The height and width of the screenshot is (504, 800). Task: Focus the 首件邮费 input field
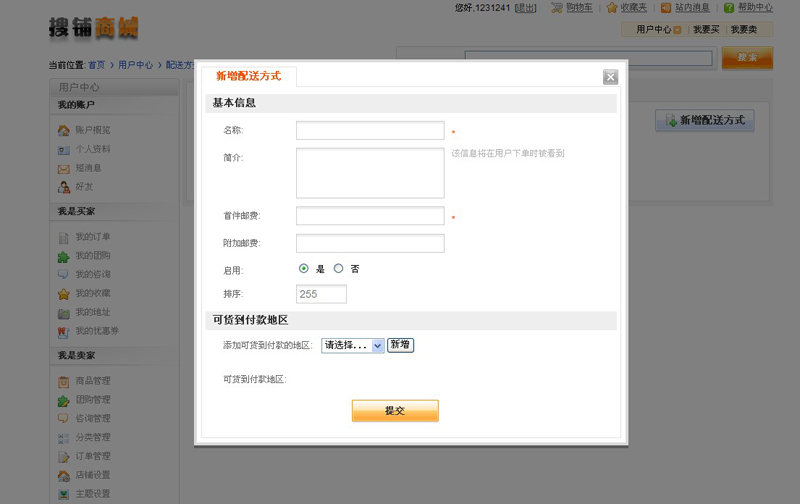(370, 215)
